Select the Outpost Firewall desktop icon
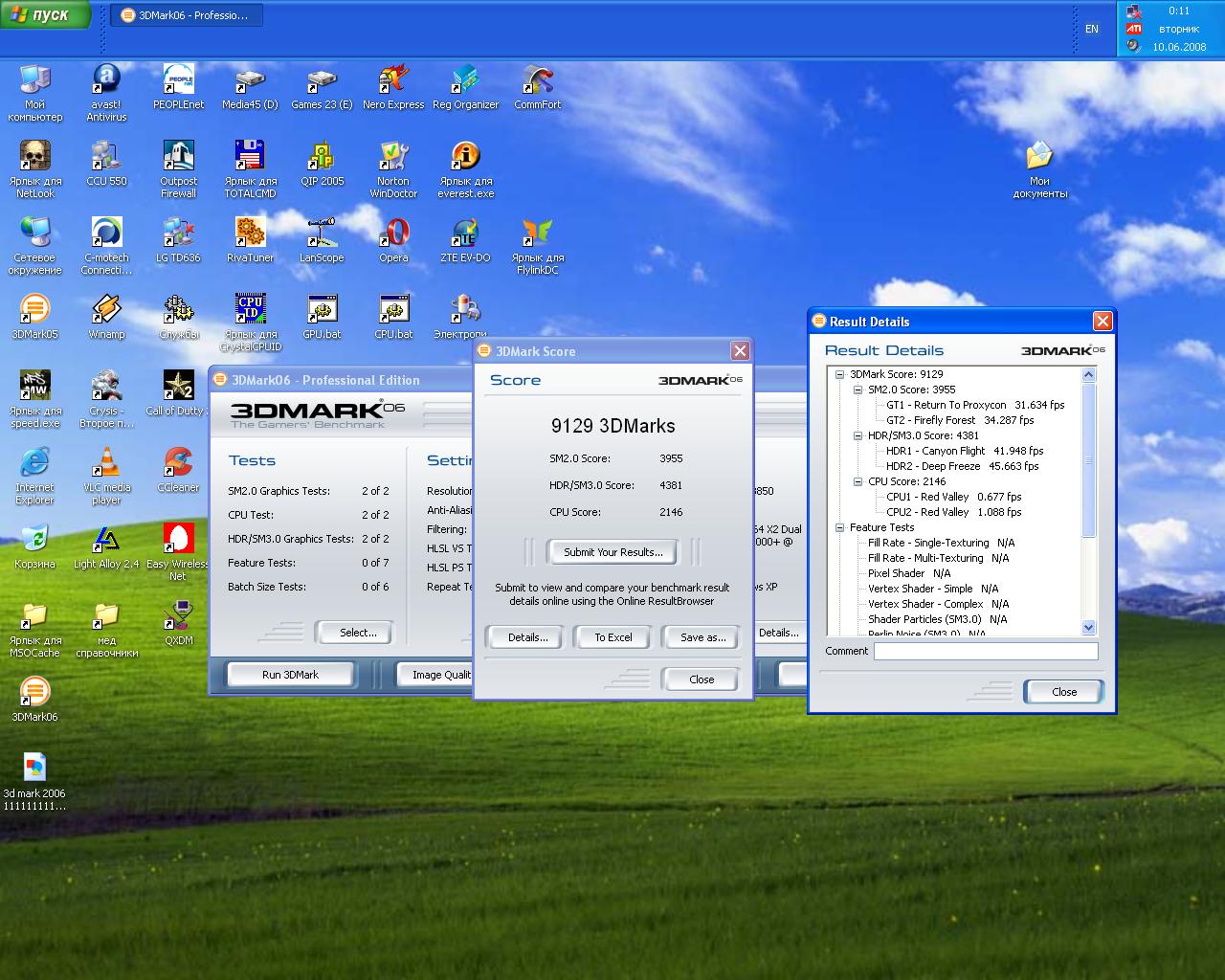The image size is (1225, 980). (x=179, y=169)
